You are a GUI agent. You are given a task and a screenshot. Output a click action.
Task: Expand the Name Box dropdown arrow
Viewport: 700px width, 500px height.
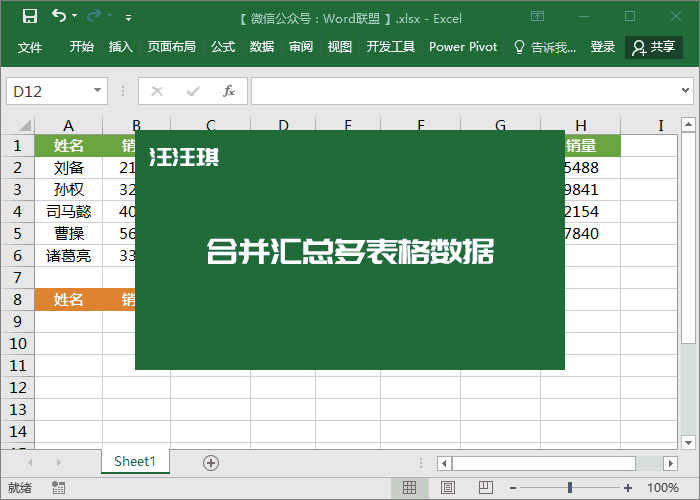[97, 91]
